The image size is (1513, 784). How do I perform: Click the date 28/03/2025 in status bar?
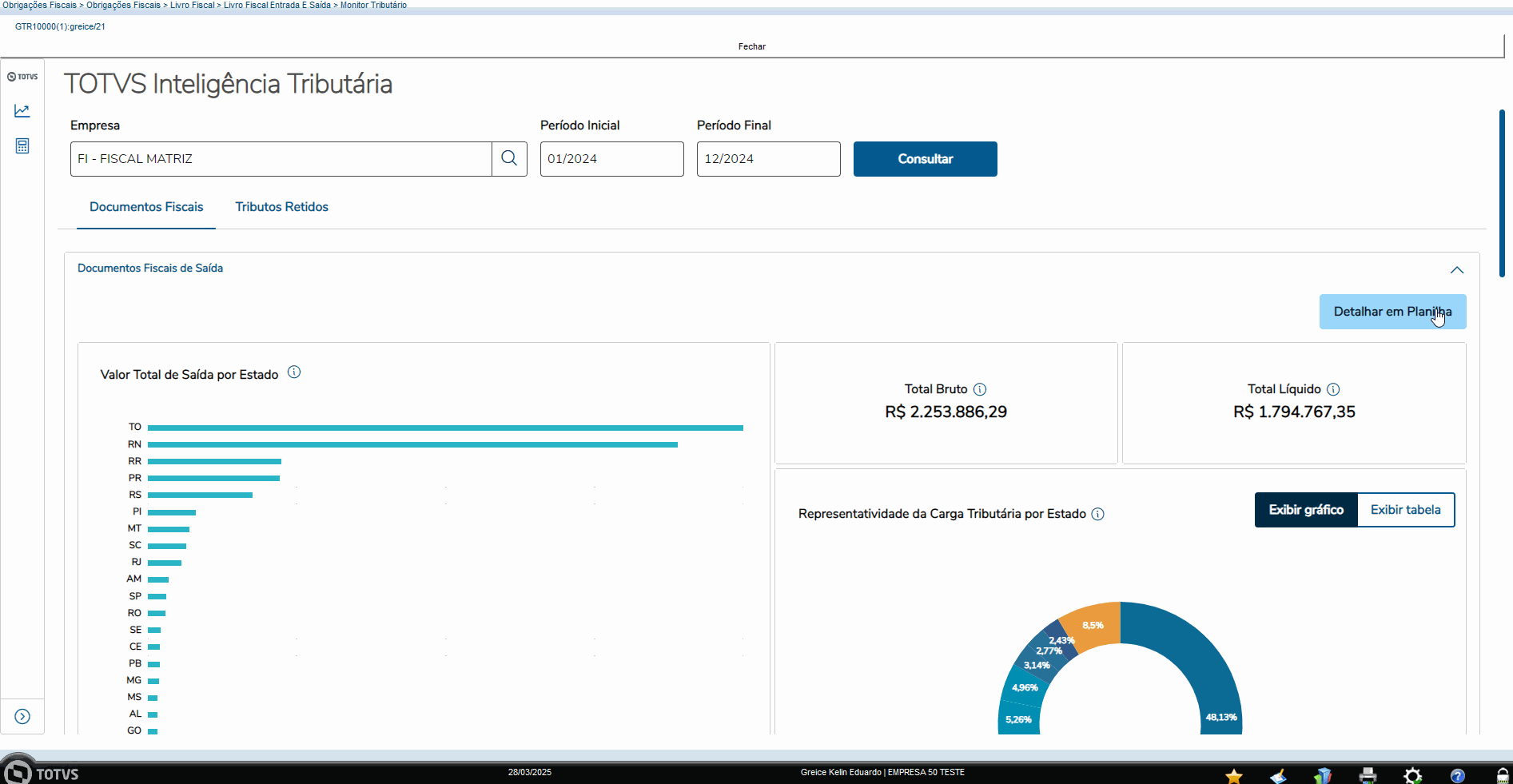[x=529, y=772]
